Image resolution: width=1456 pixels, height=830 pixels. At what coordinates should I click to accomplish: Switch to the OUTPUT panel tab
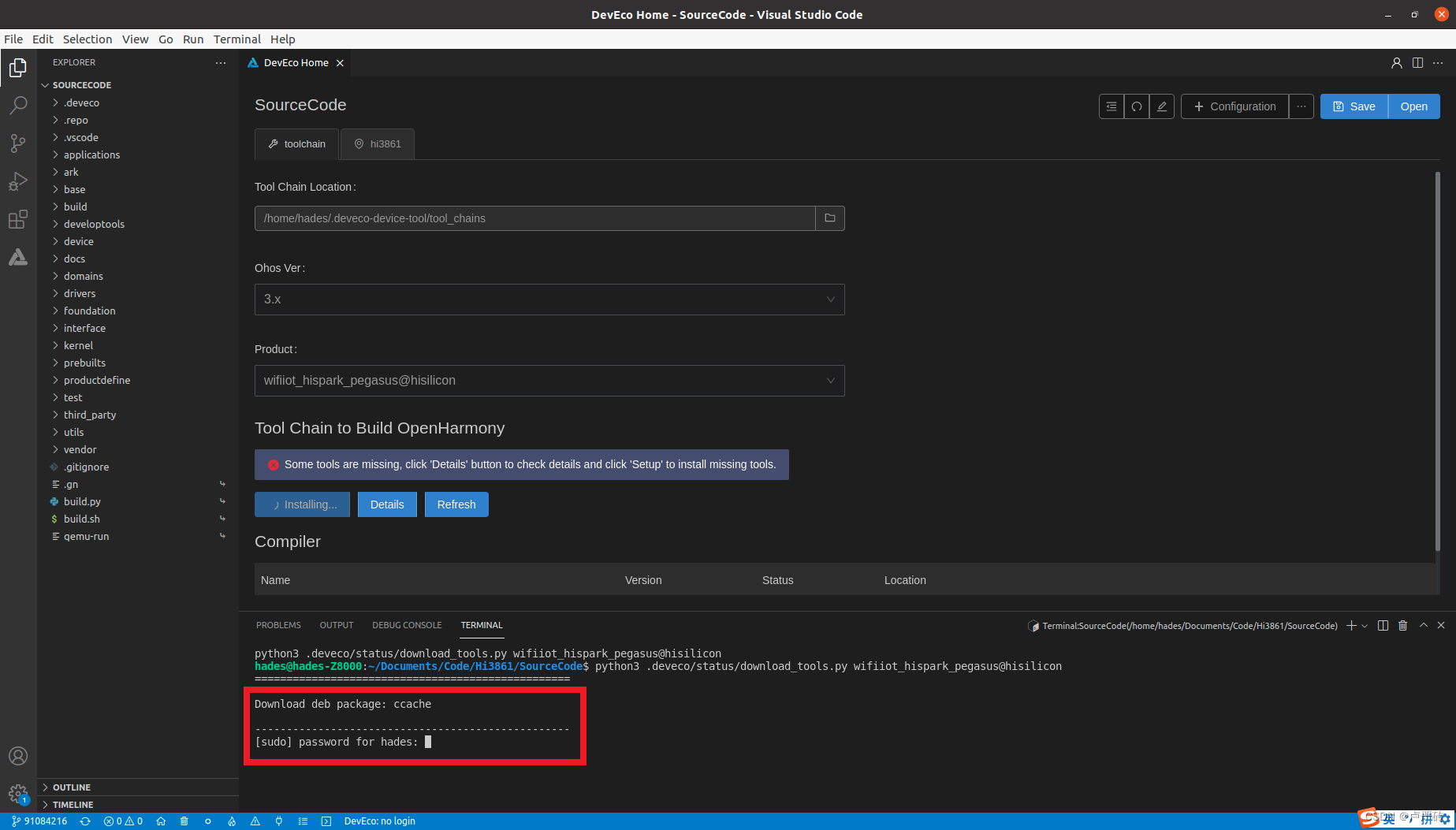pos(337,625)
